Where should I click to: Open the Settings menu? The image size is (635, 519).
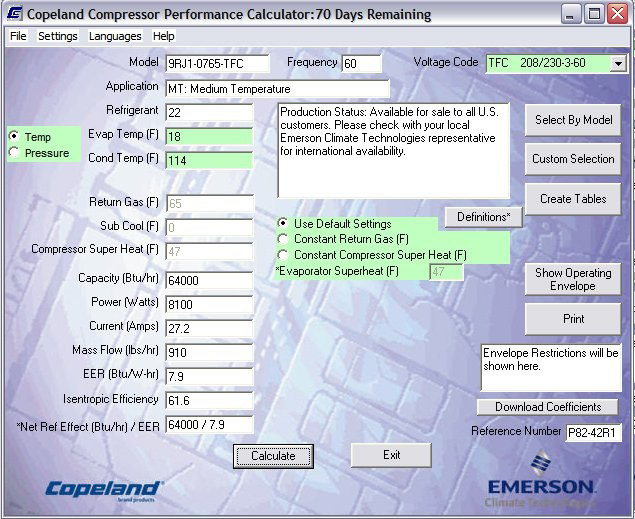tap(58, 36)
